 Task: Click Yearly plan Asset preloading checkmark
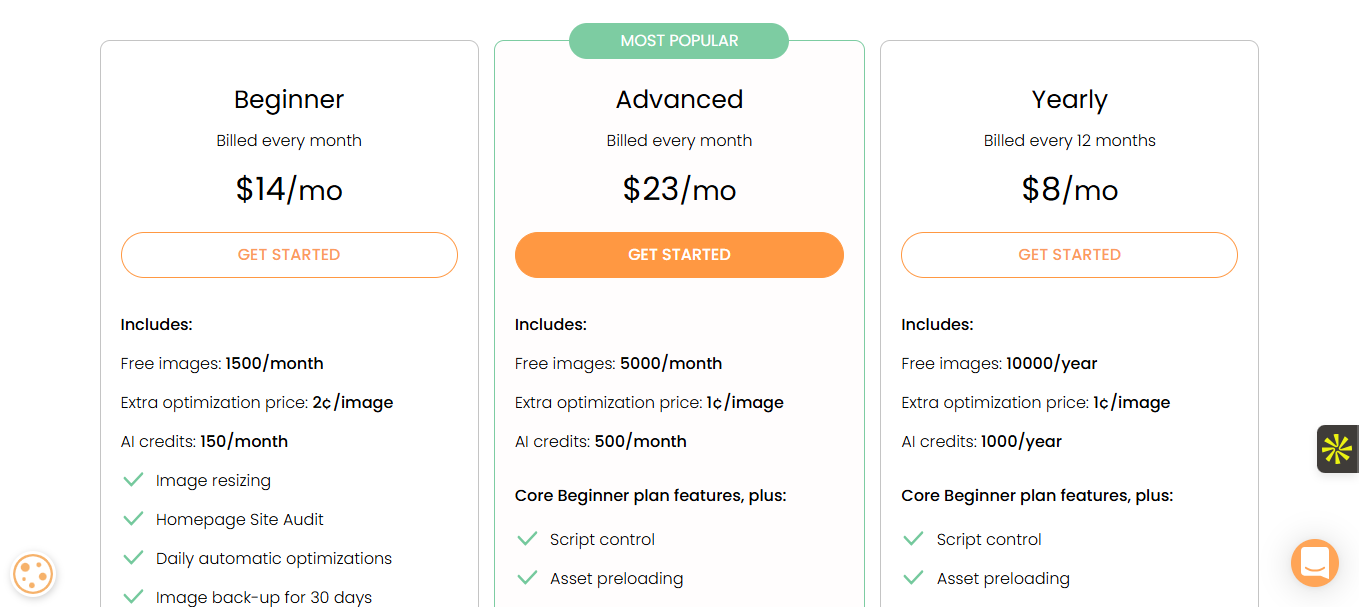coord(913,578)
